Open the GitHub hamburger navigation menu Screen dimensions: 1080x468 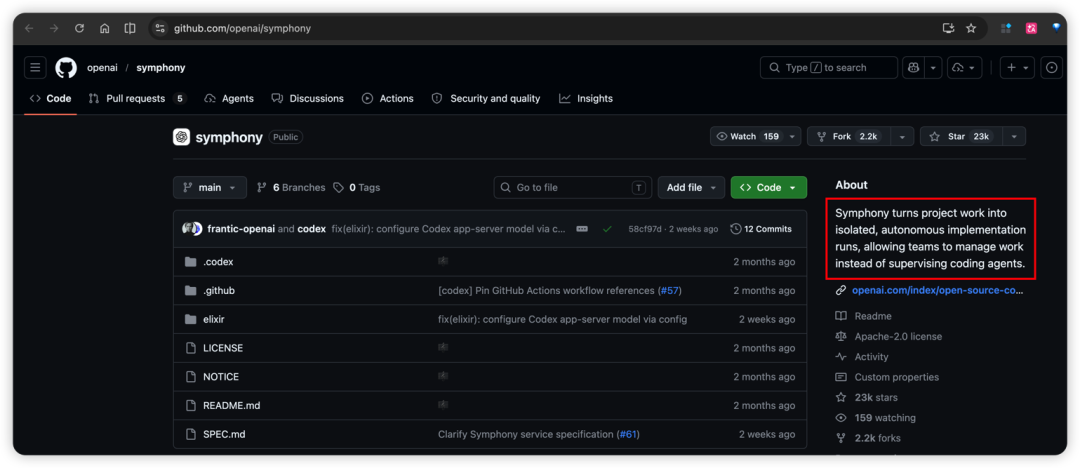[x=35, y=68]
